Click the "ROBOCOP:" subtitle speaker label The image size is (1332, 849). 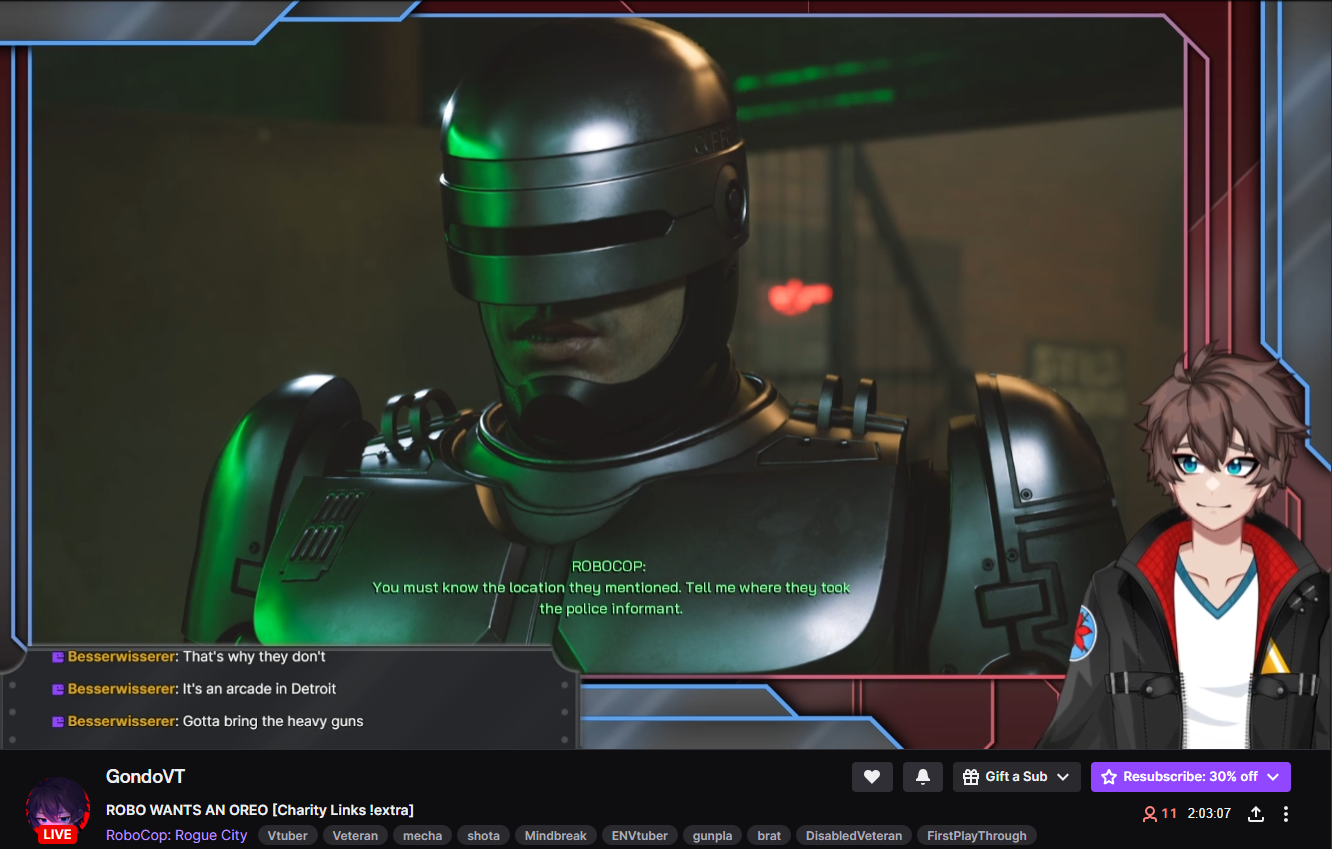click(x=609, y=566)
